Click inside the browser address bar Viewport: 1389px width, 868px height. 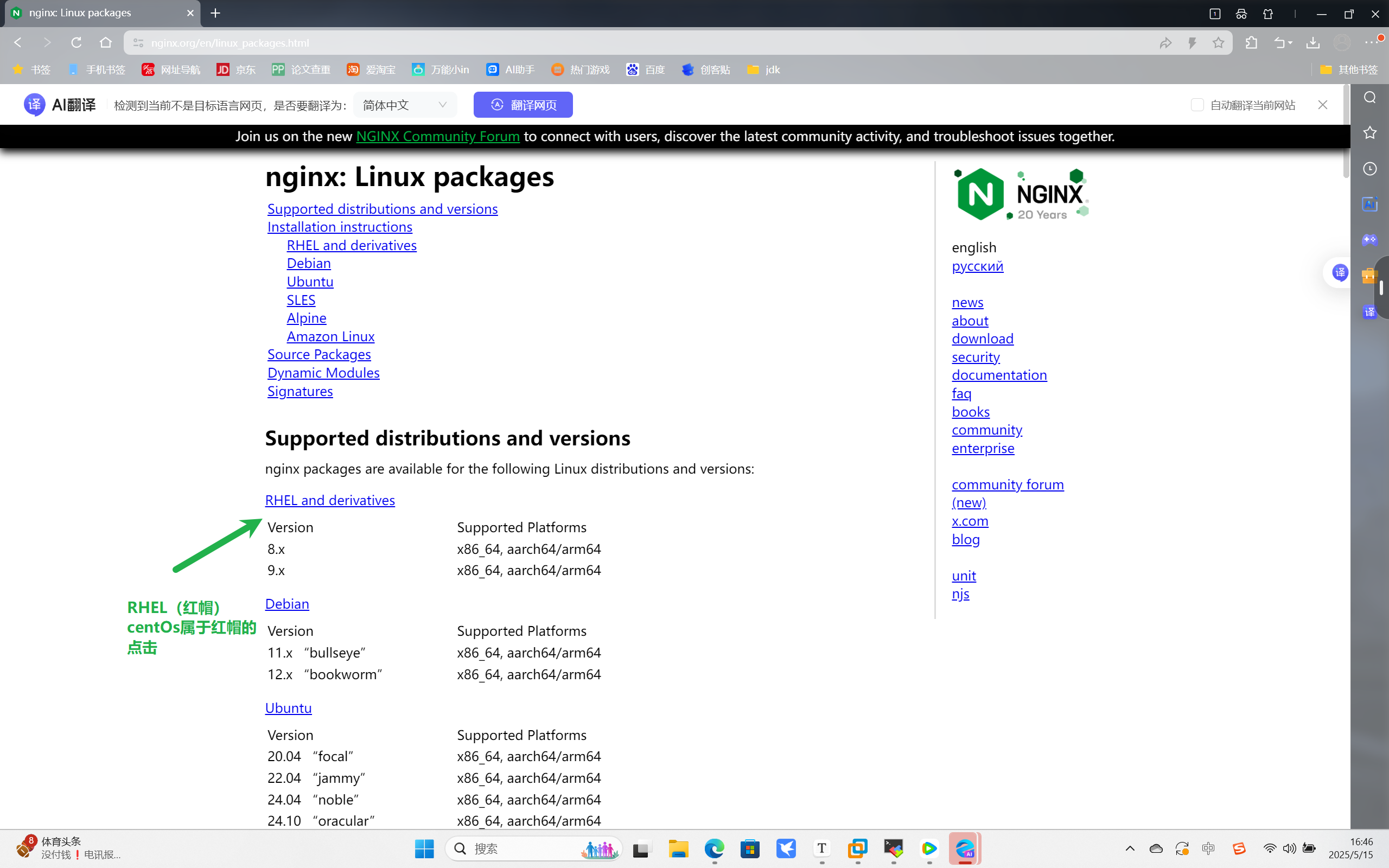point(345,42)
